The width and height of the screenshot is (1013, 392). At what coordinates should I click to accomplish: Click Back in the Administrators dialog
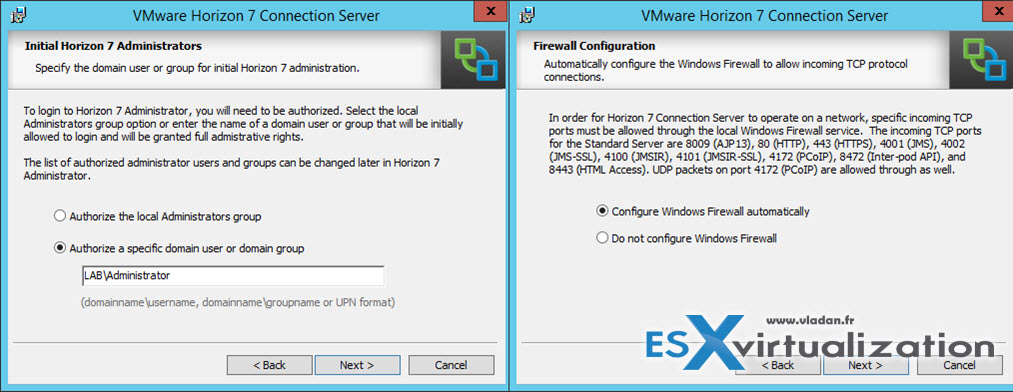pyautogui.click(x=269, y=365)
